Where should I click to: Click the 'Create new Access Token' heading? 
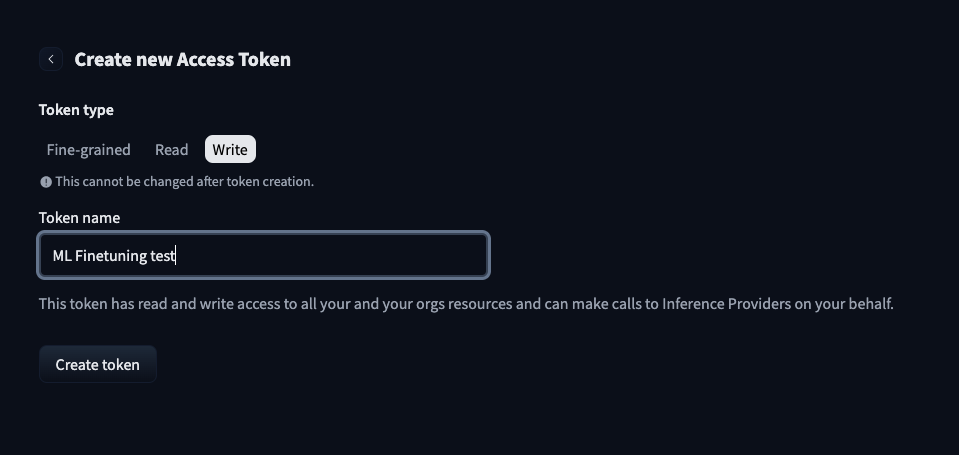[x=182, y=59]
